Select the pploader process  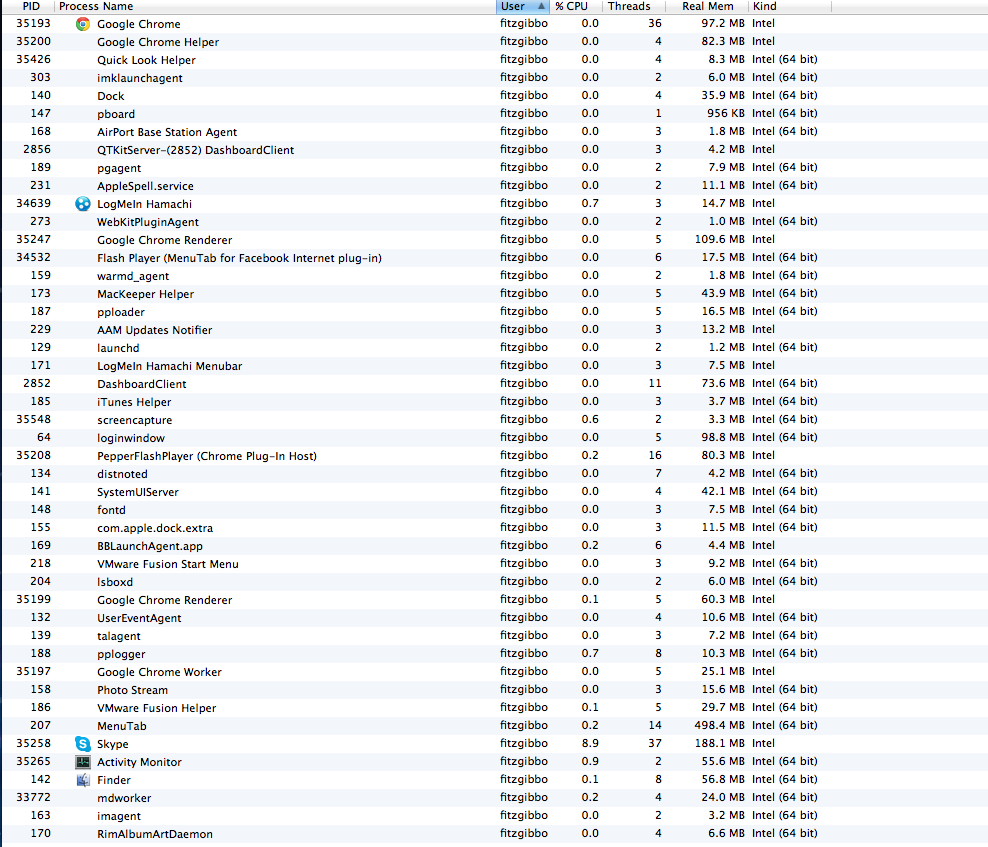tap(494, 312)
